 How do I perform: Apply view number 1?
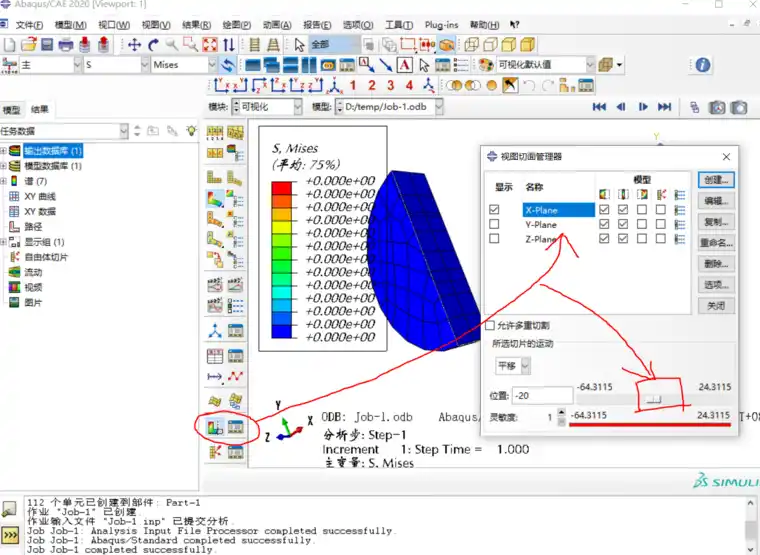click(353, 85)
